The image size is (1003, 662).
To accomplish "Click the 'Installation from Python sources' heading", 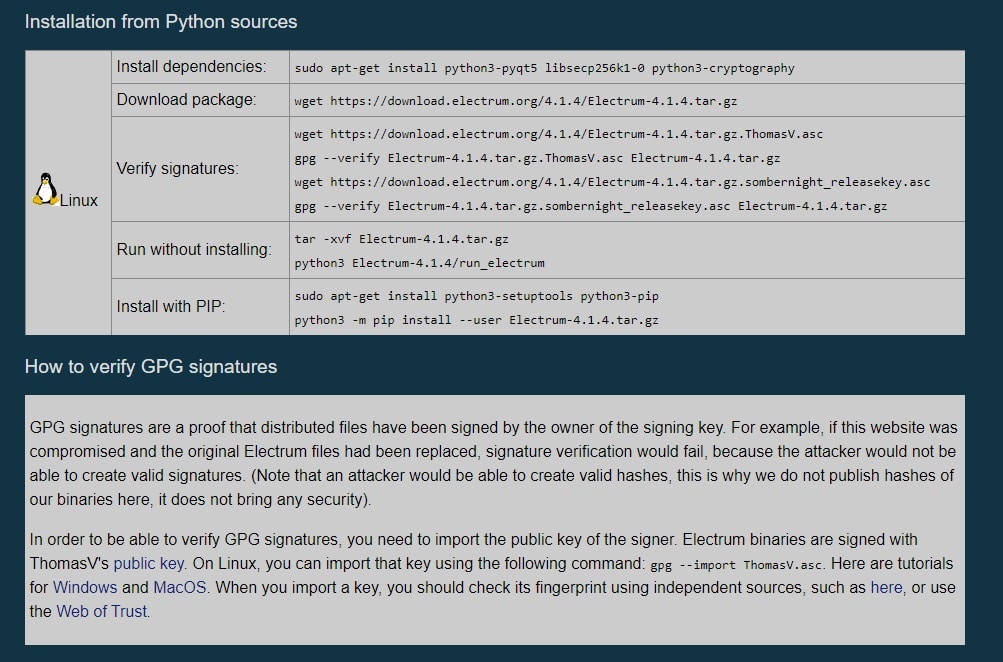I will [x=161, y=22].
